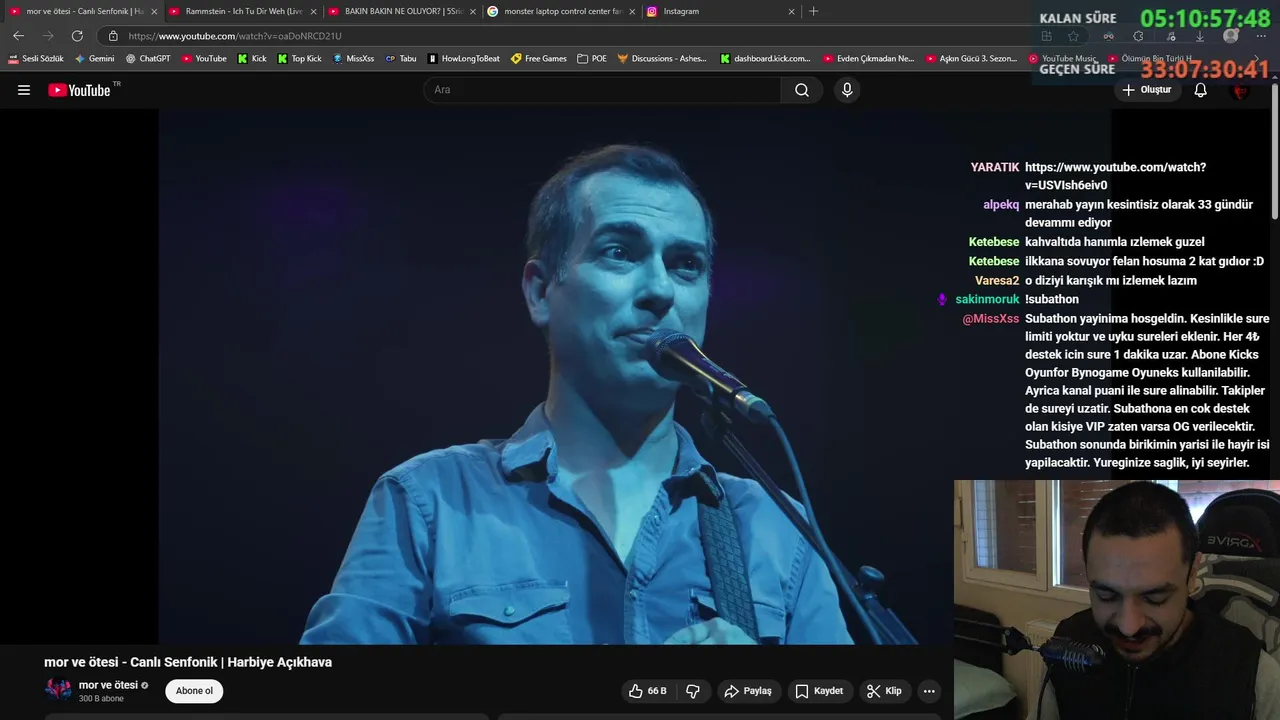1280x720 pixels.
Task: Like the video showing 66 B
Action: coord(647,691)
